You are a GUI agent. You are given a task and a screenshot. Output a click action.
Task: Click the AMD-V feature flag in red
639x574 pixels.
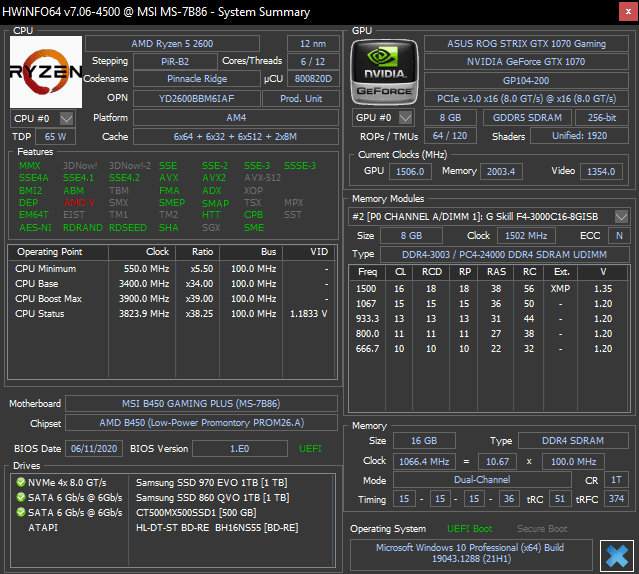pyautogui.click(x=79, y=202)
